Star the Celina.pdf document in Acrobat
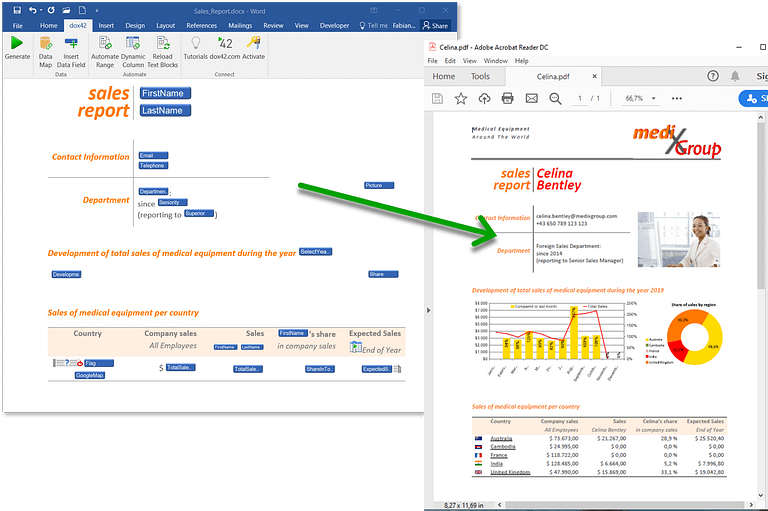The image size is (768, 511). pos(461,98)
